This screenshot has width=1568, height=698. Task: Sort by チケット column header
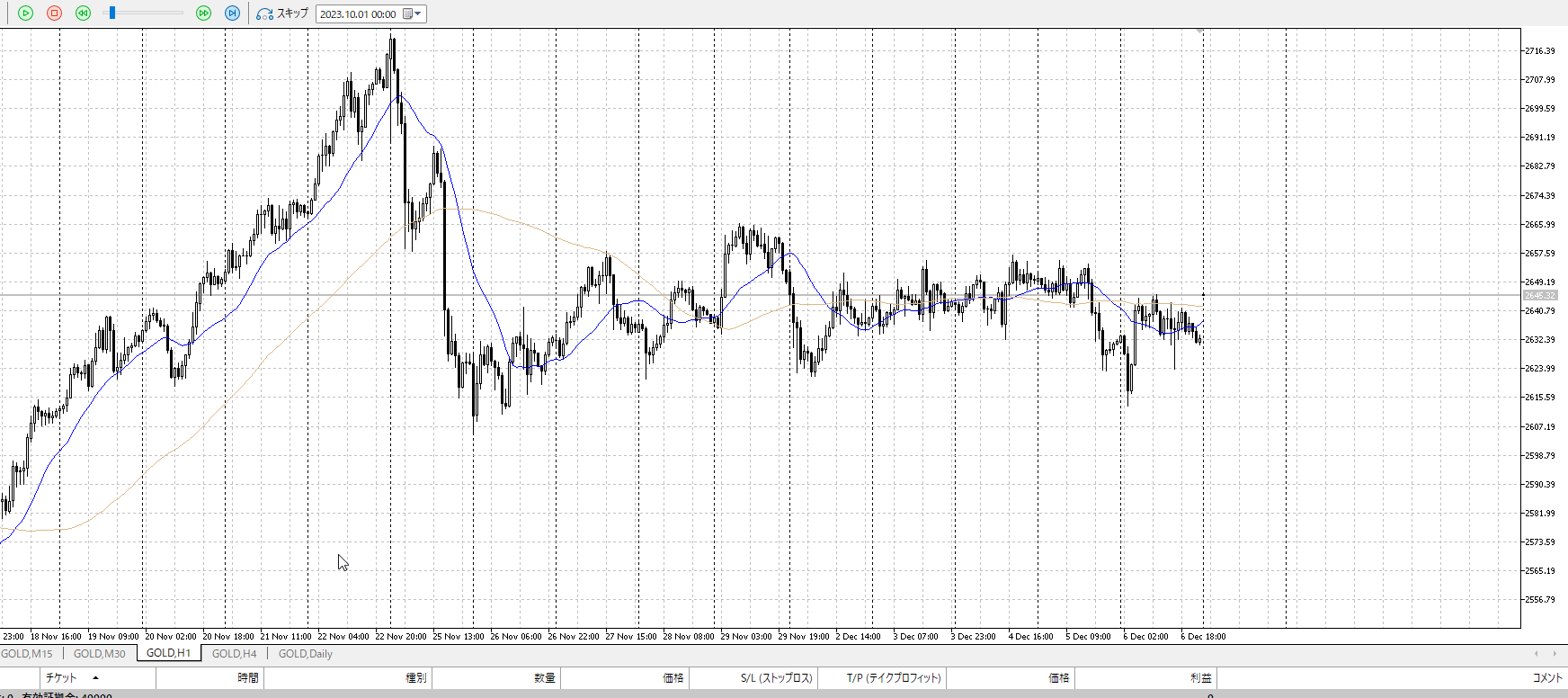(x=61, y=678)
